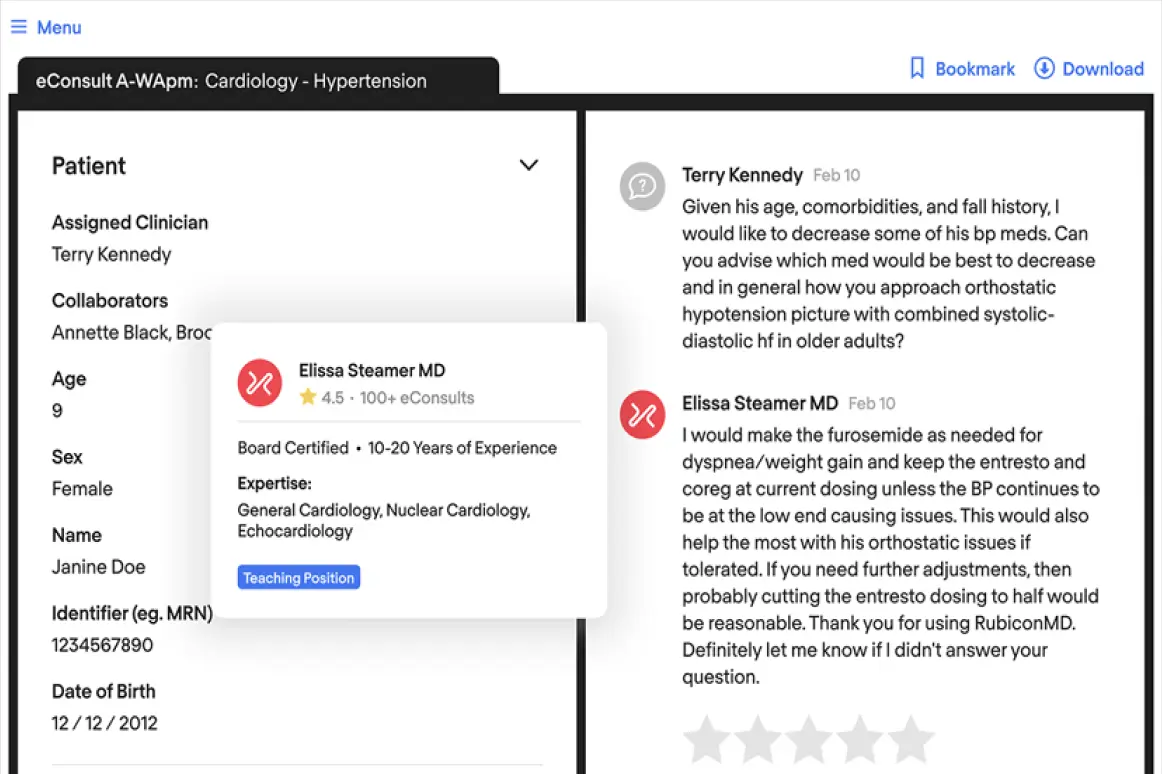Open the Menu text link
This screenshot has height=774, width=1162.
click(59, 27)
